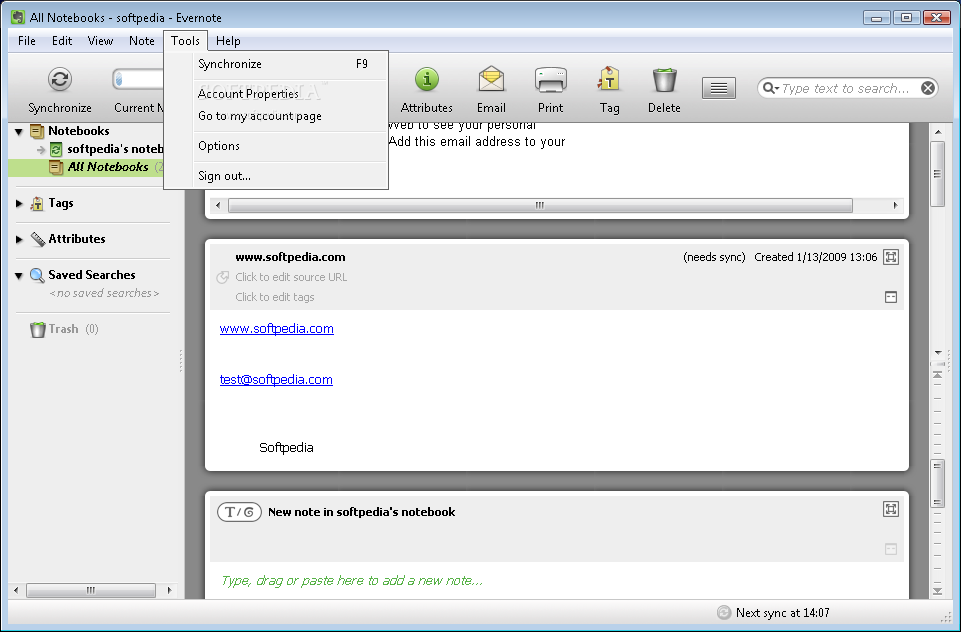The width and height of the screenshot is (961, 632).
Task: Jump to bottom with the time band end arrow
Action: tap(937, 591)
